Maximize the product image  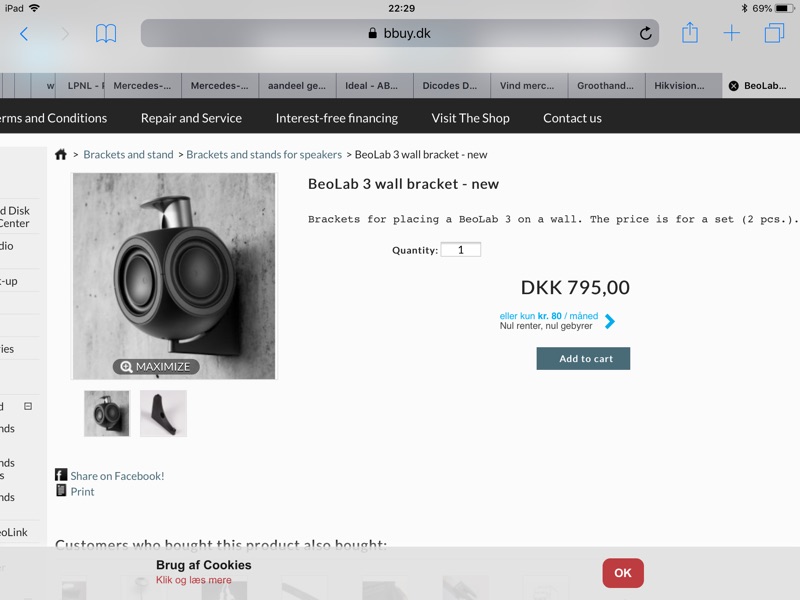(156, 367)
